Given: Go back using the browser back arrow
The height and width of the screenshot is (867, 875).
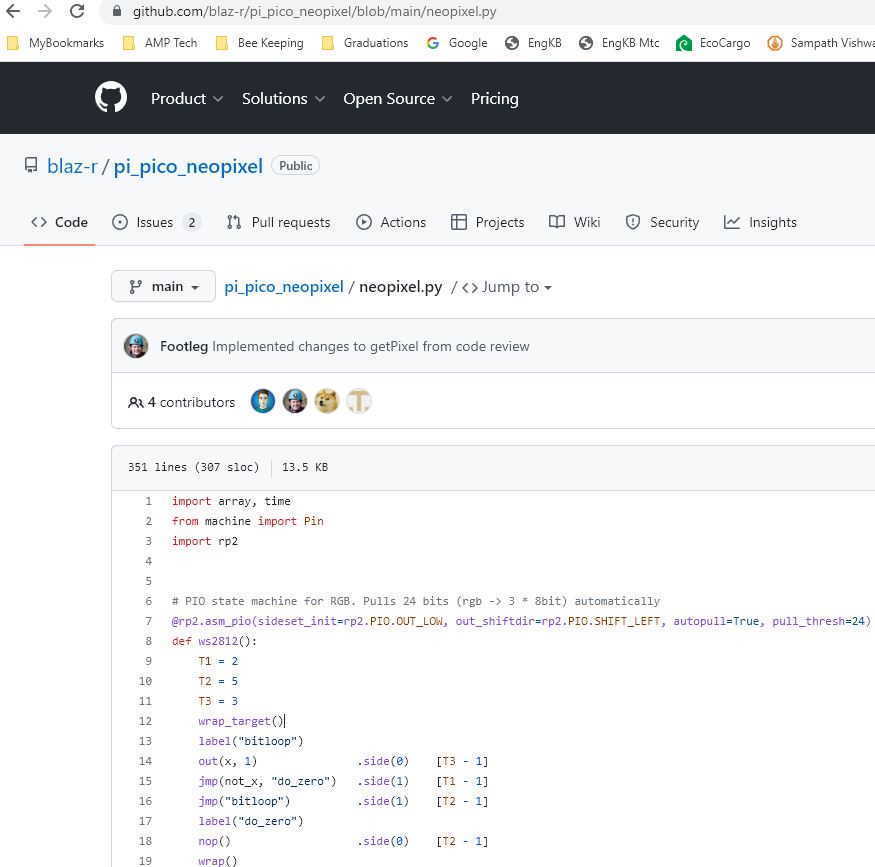Looking at the screenshot, I should (13, 12).
